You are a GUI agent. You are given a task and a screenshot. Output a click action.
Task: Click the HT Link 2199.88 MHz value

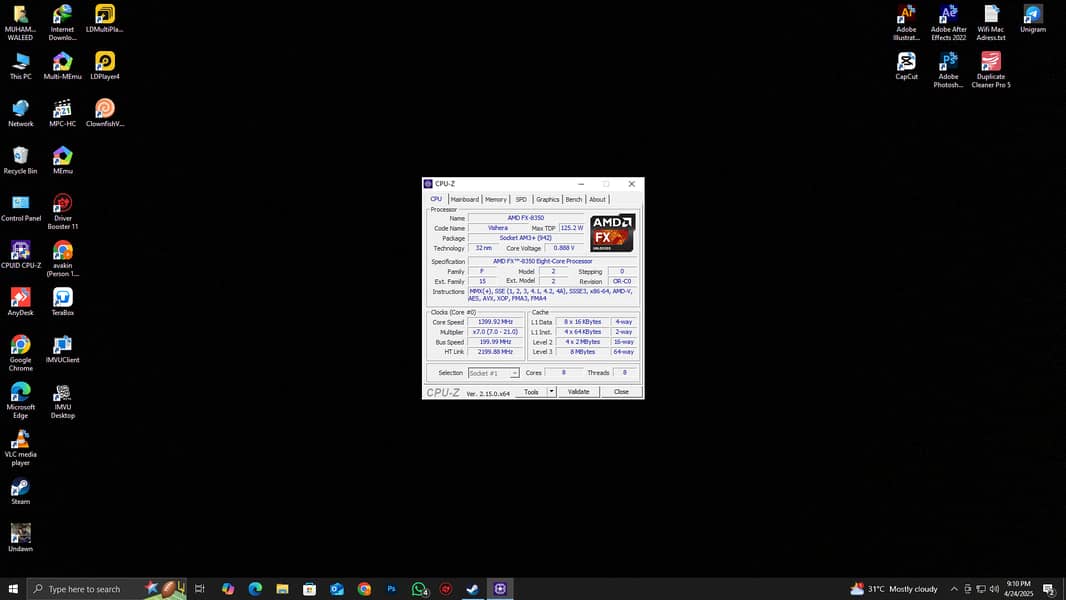click(495, 352)
